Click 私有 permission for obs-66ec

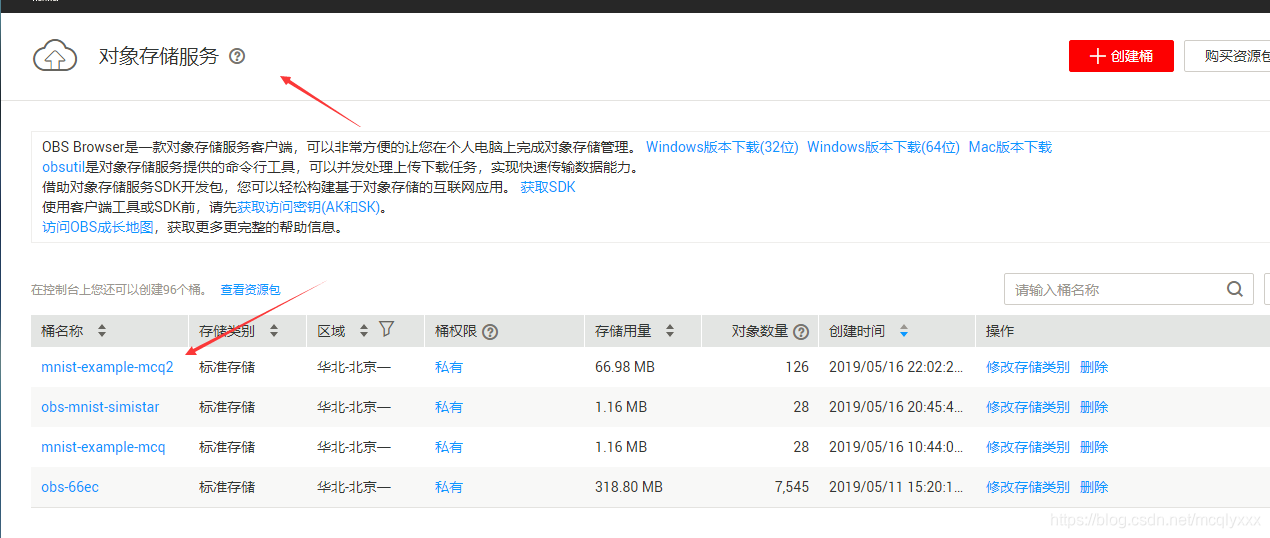click(449, 487)
